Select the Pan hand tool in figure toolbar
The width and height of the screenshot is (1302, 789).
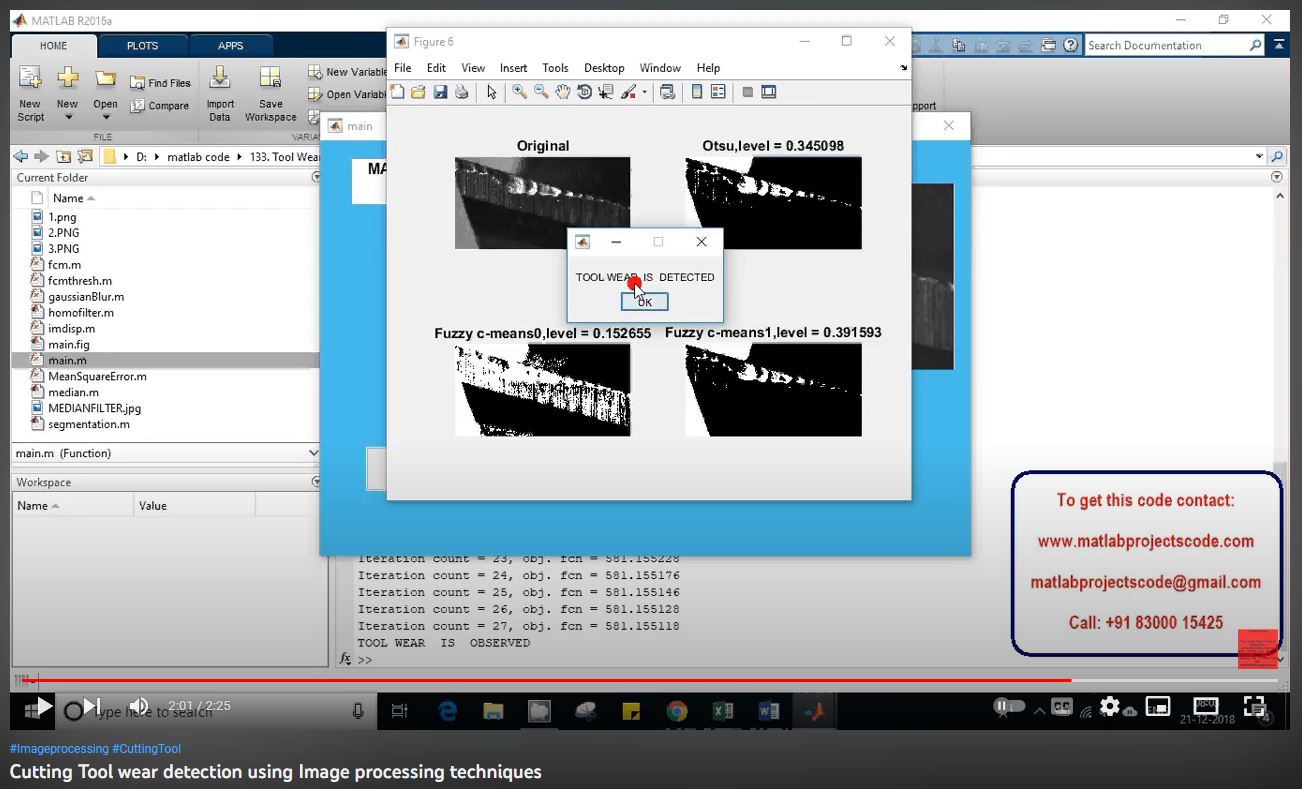pos(563,92)
